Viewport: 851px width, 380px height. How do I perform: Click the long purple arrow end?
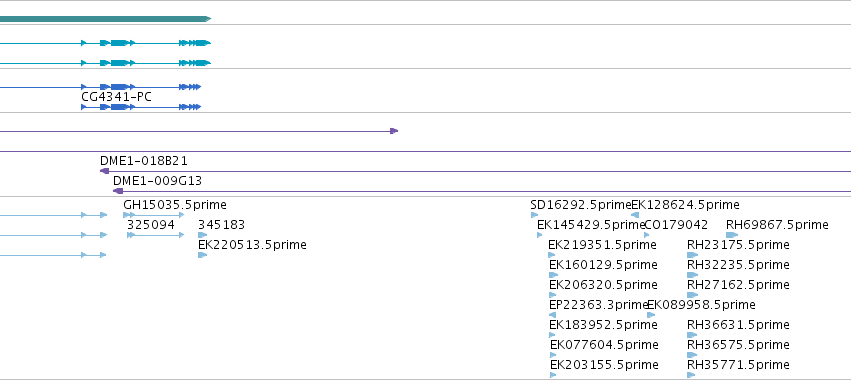pyautogui.click(x=394, y=131)
